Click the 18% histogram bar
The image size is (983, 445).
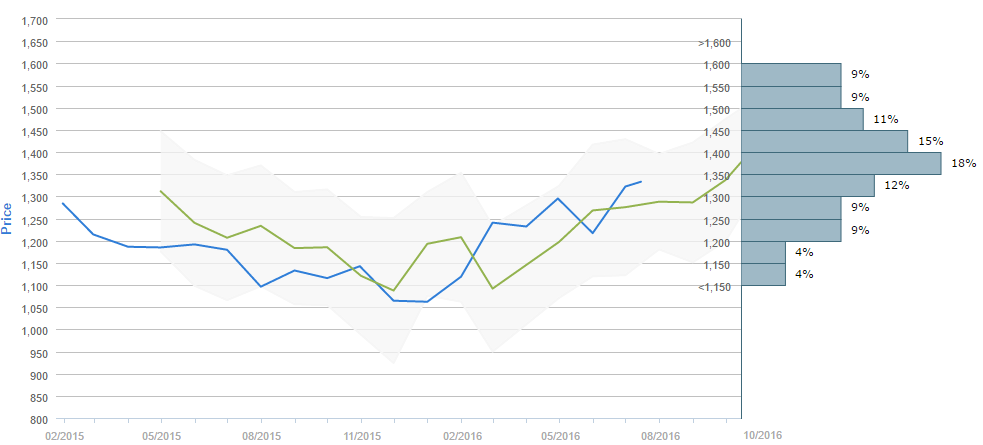pyautogui.click(x=841, y=163)
